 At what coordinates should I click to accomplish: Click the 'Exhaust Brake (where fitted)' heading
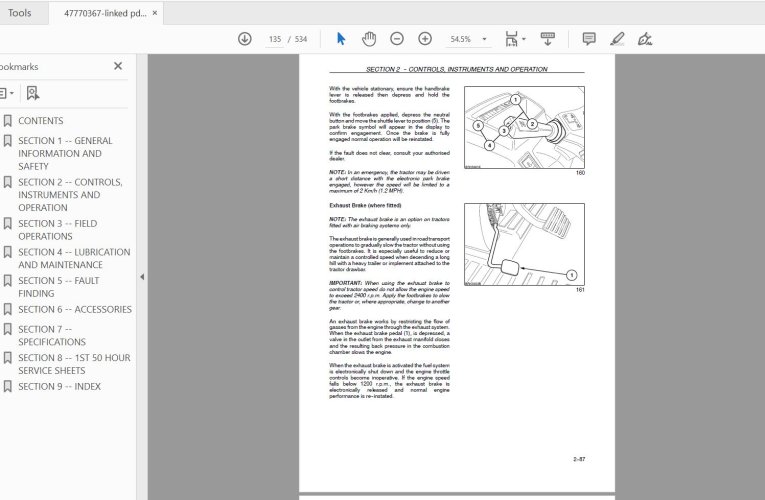pyautogui.click(x=365, y=205)
